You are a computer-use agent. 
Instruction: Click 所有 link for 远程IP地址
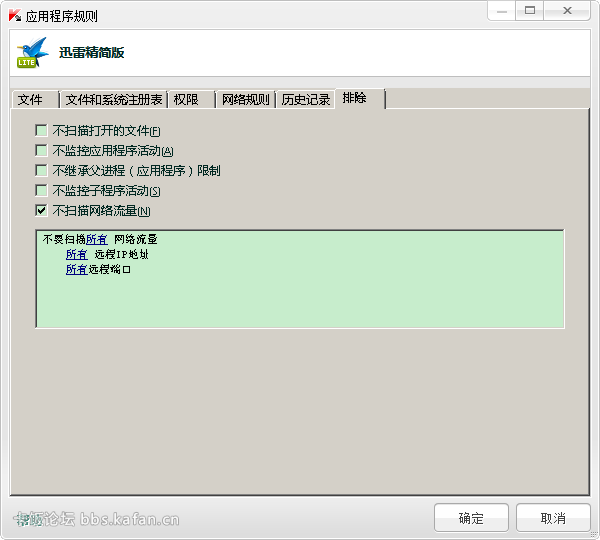click(77, 255)
